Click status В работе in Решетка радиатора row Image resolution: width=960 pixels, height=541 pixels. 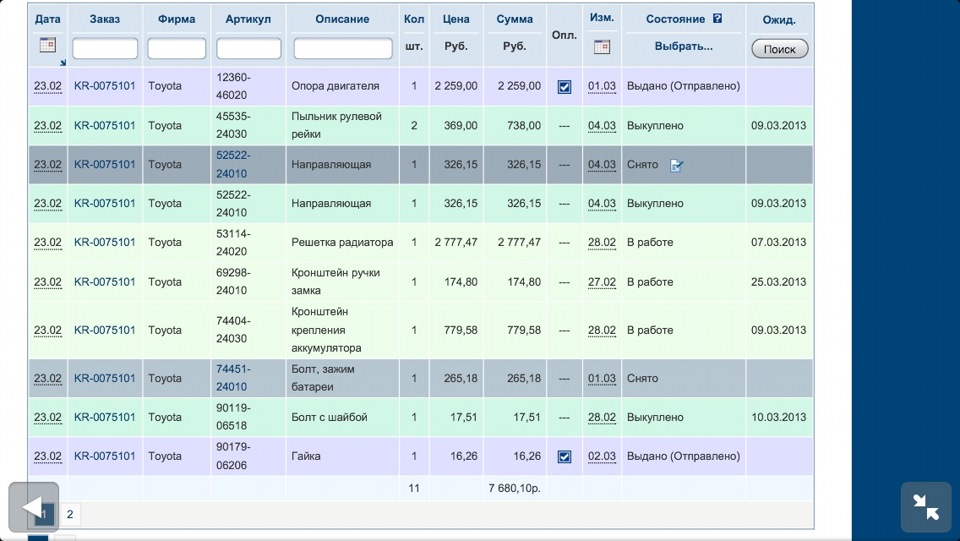650,242
